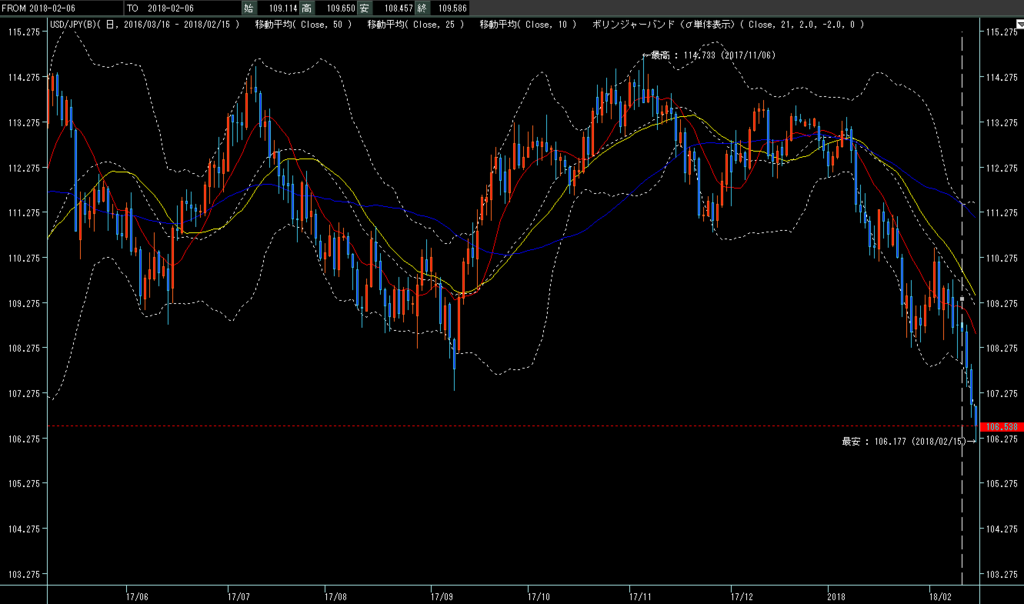Select the 始 open price label

(x=248, y=8)
